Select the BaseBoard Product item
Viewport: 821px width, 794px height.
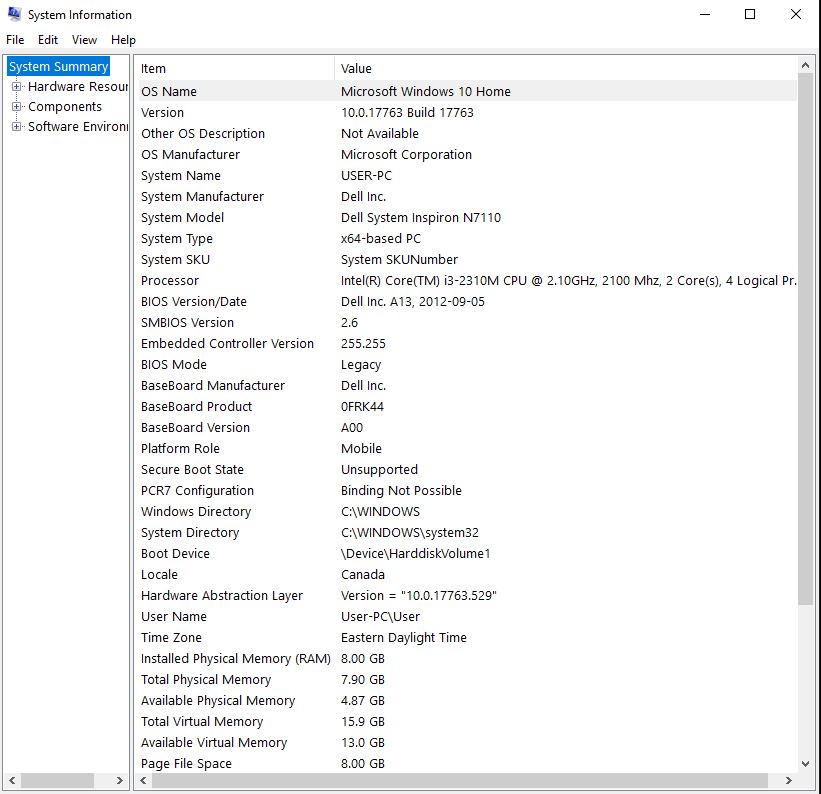[x=196, y=406]
